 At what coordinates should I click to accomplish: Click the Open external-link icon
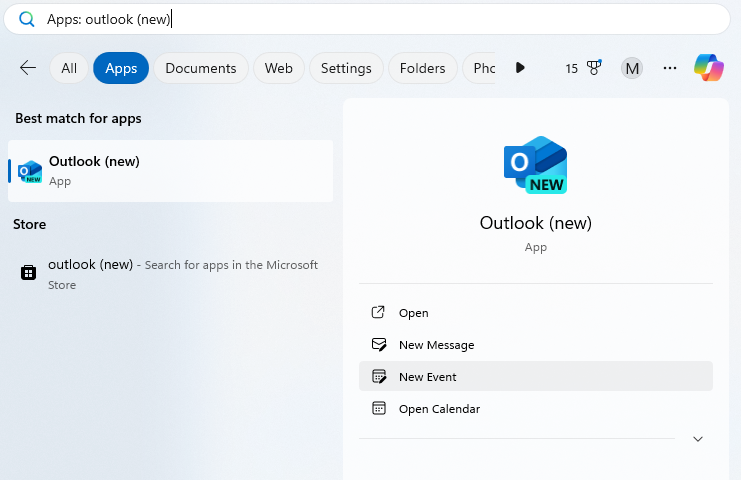point(378,312)
